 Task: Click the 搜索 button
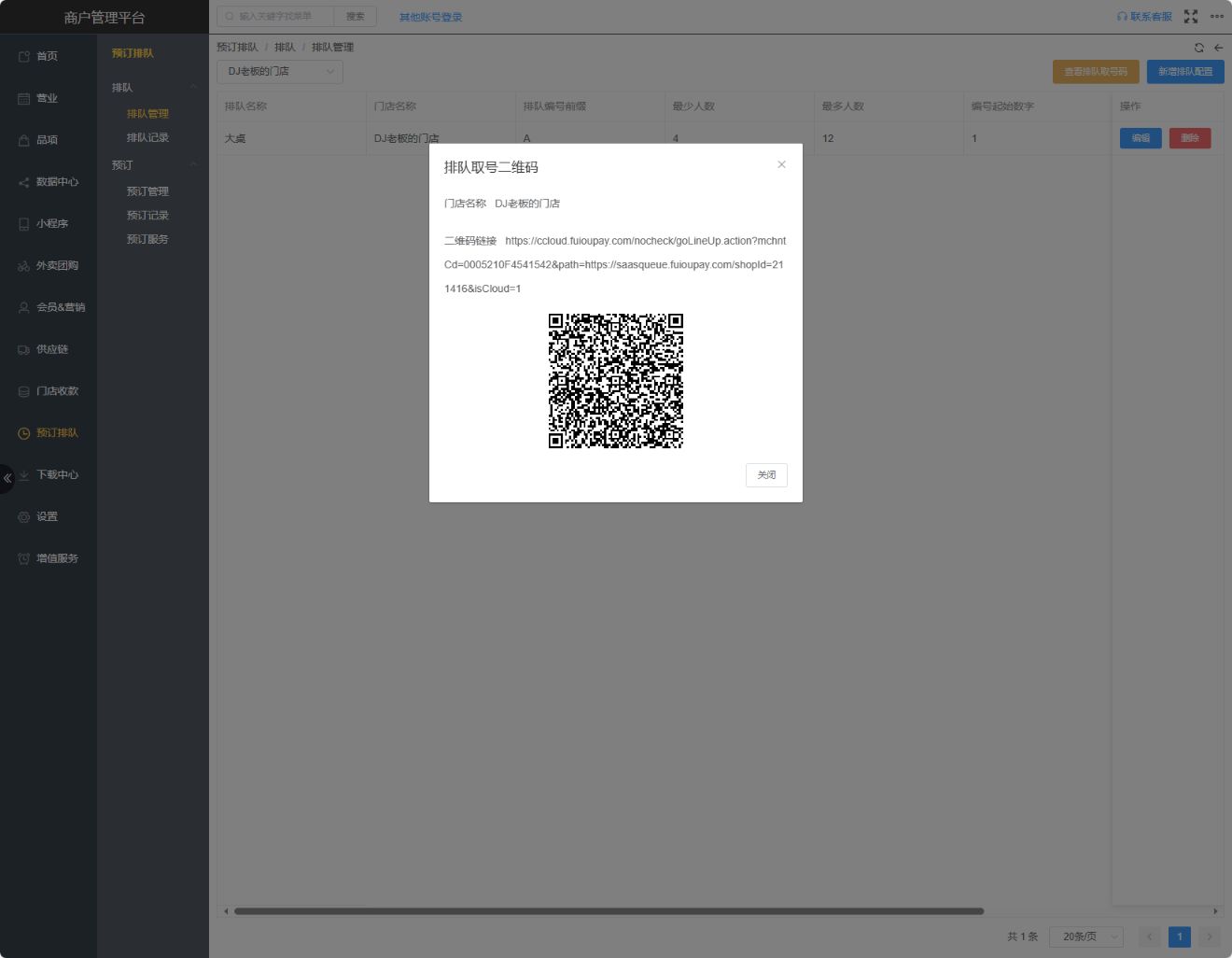(356, 17)
